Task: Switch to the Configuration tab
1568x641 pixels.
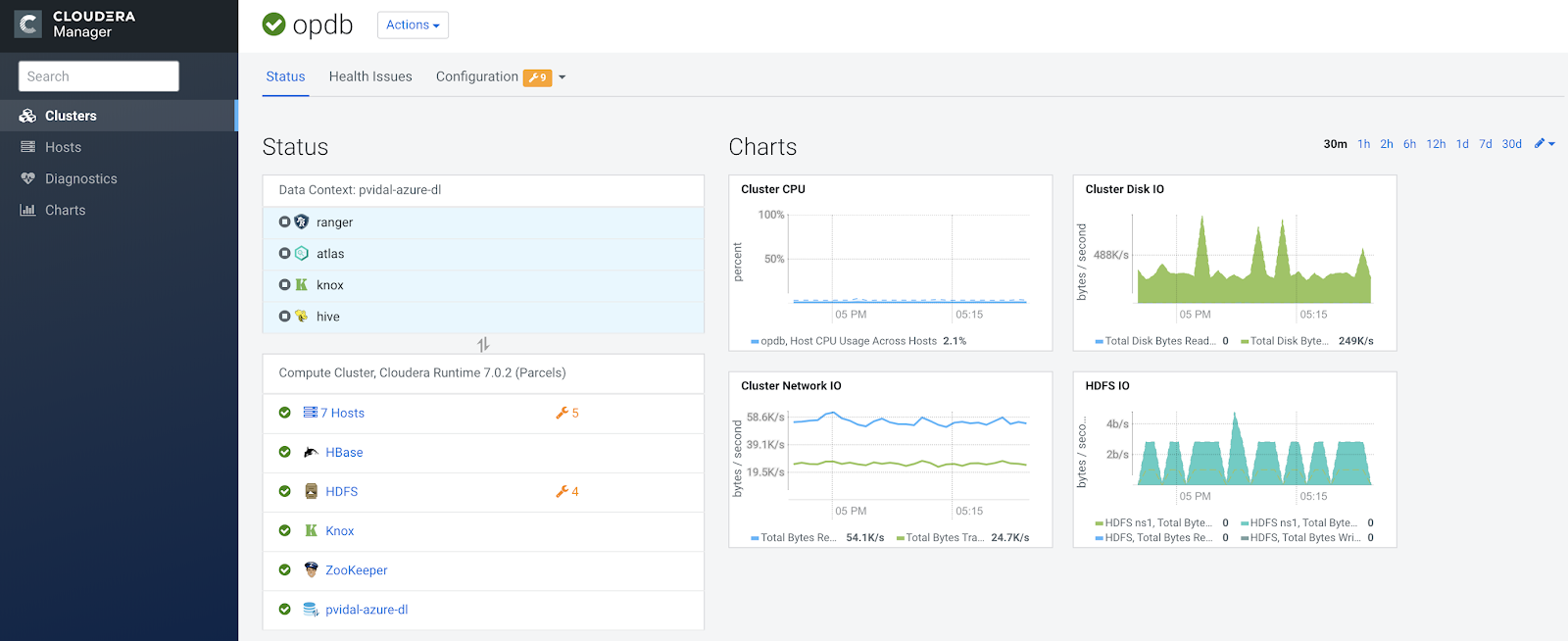Action: (x=477, y=76)
